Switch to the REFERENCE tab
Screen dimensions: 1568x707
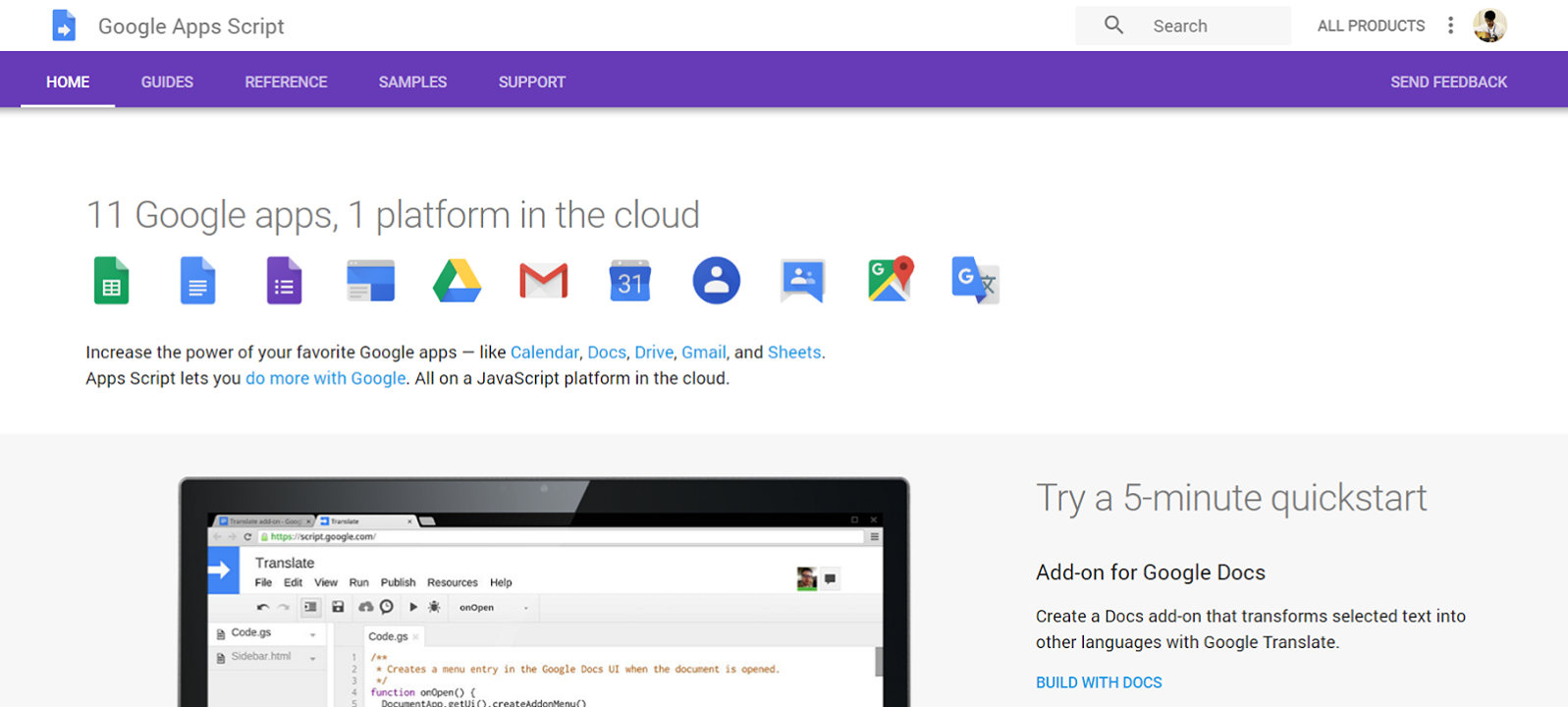click(286, 82)
